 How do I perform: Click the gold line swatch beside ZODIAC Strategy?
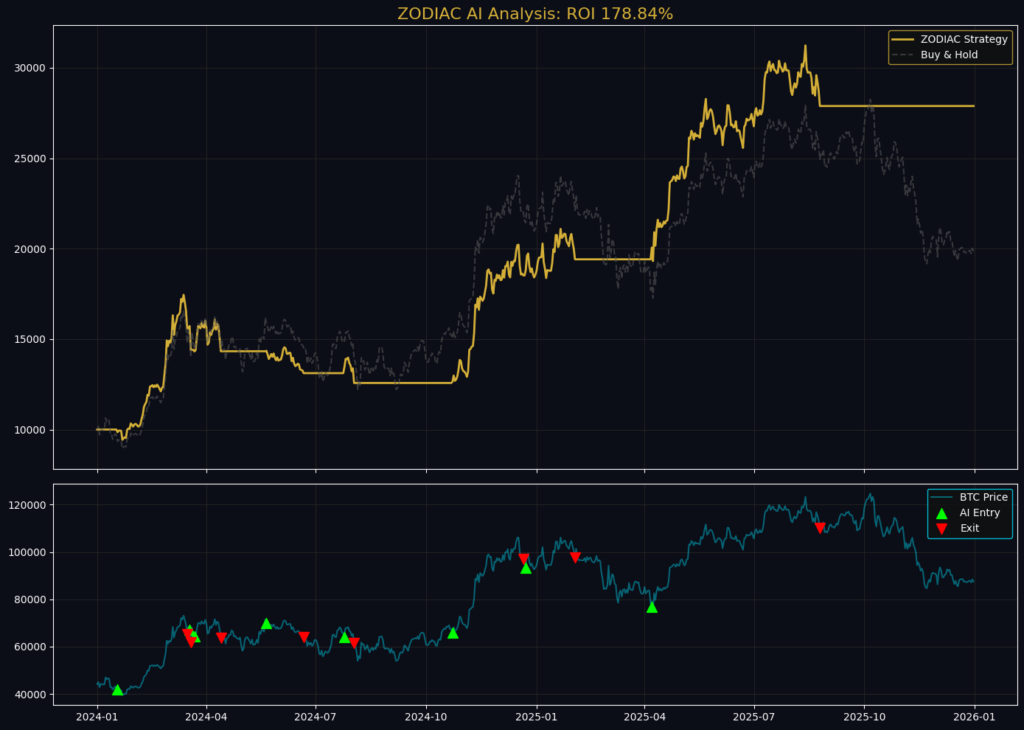pyautogui.click(x=903, y=39)
